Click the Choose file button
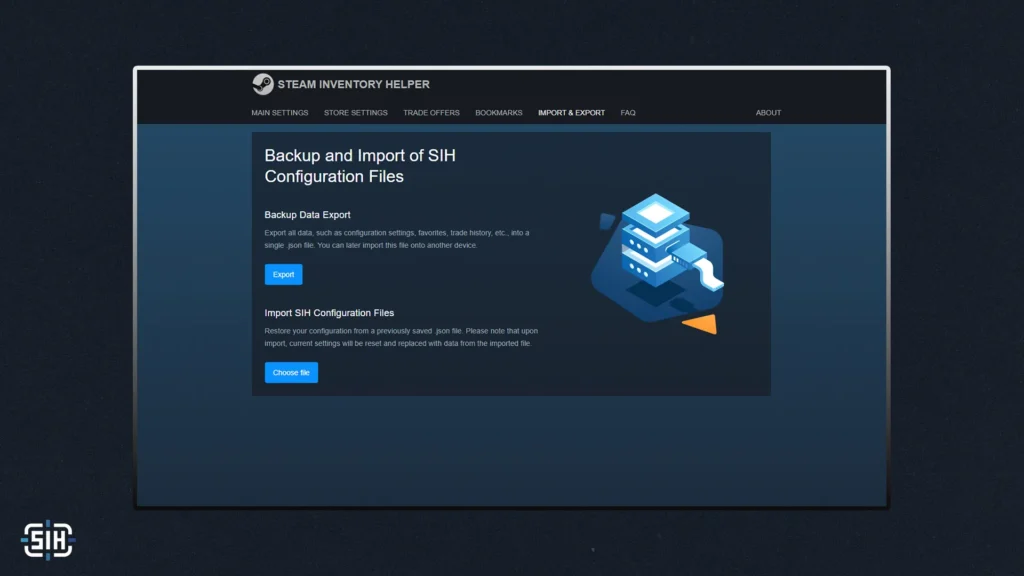1024x576 pixels. click(291, 372)
